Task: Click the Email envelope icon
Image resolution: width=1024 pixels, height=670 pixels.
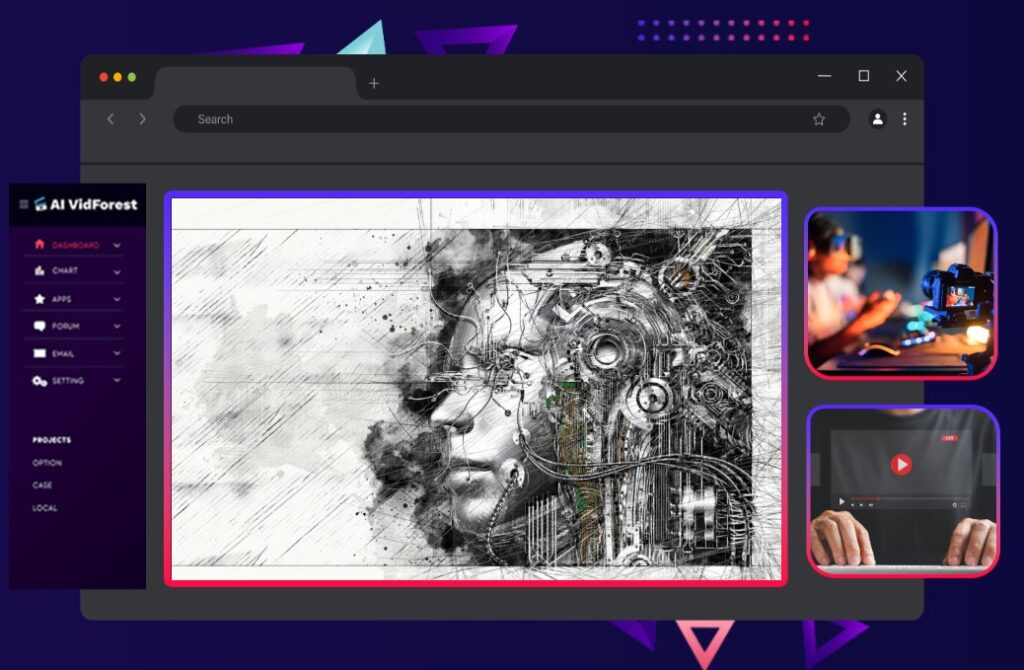Action: [40, 353]
